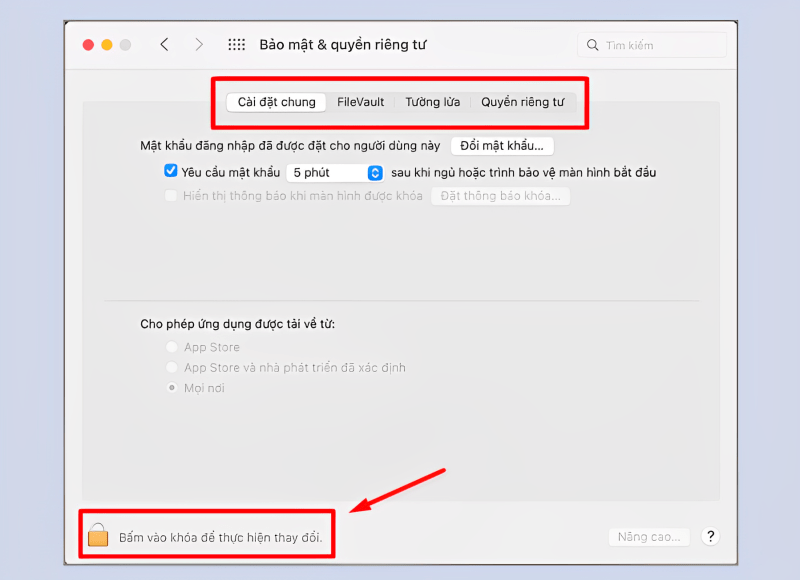The height and width of the screenshot is (580, 800).
Task: Switch to the Quyền riêng tư tab
Action: coord(522,102)
